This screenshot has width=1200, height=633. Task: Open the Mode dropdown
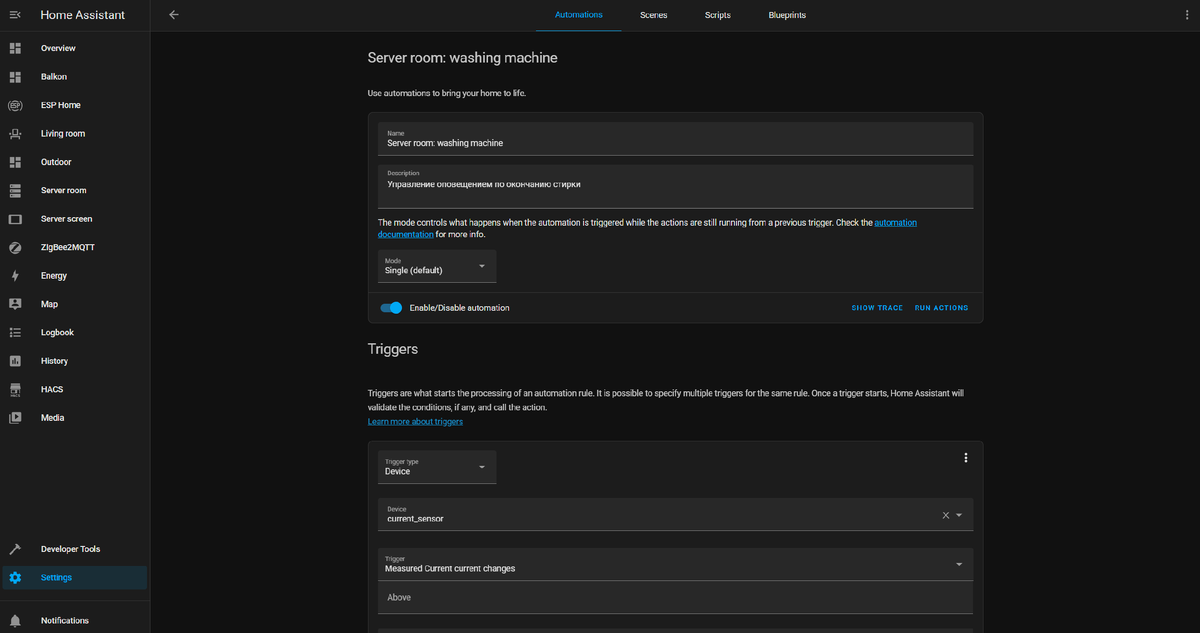437,266
